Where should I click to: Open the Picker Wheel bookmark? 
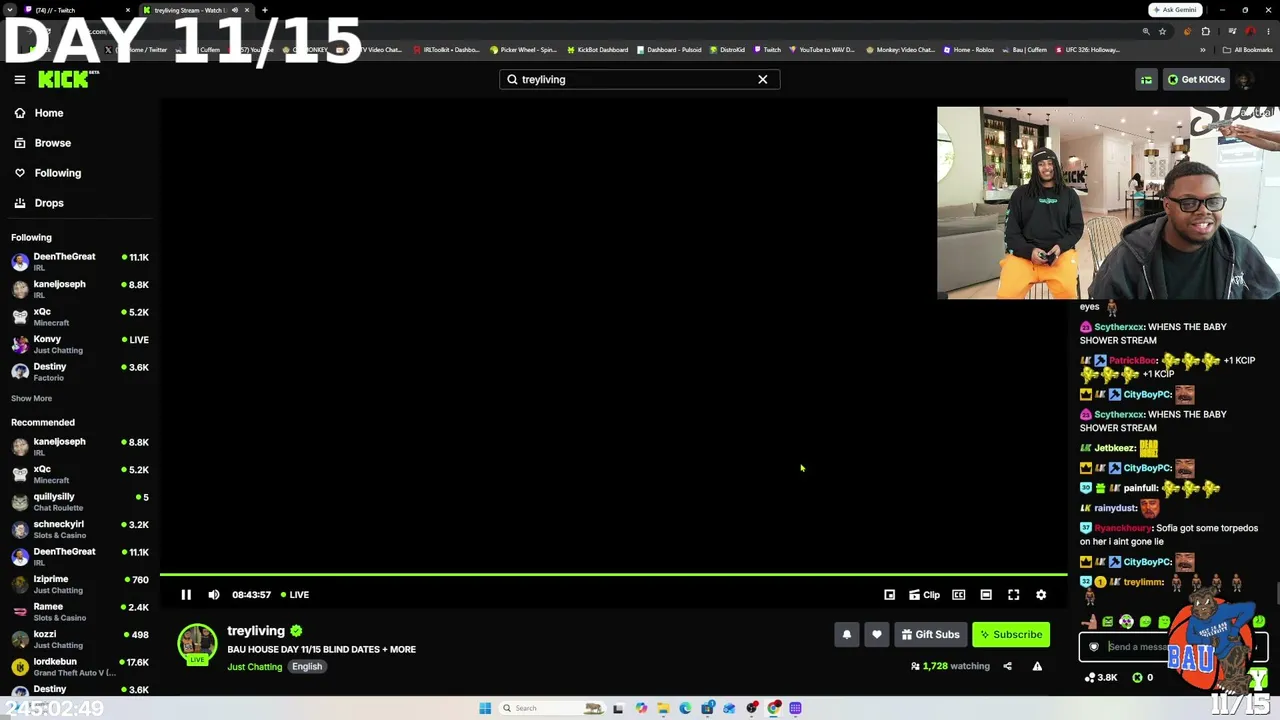[x=524, y=50]
